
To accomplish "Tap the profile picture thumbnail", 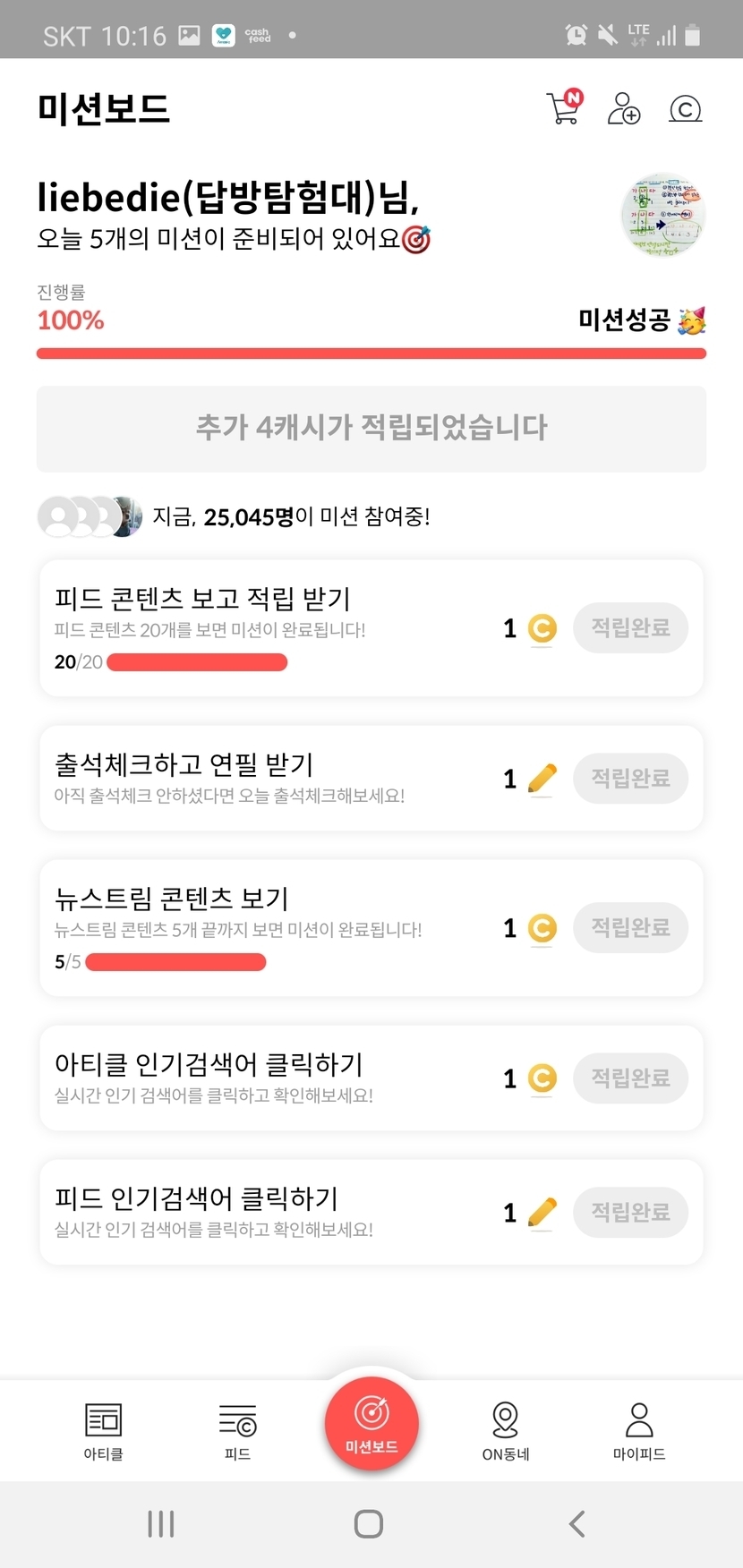I will [663, 215].
